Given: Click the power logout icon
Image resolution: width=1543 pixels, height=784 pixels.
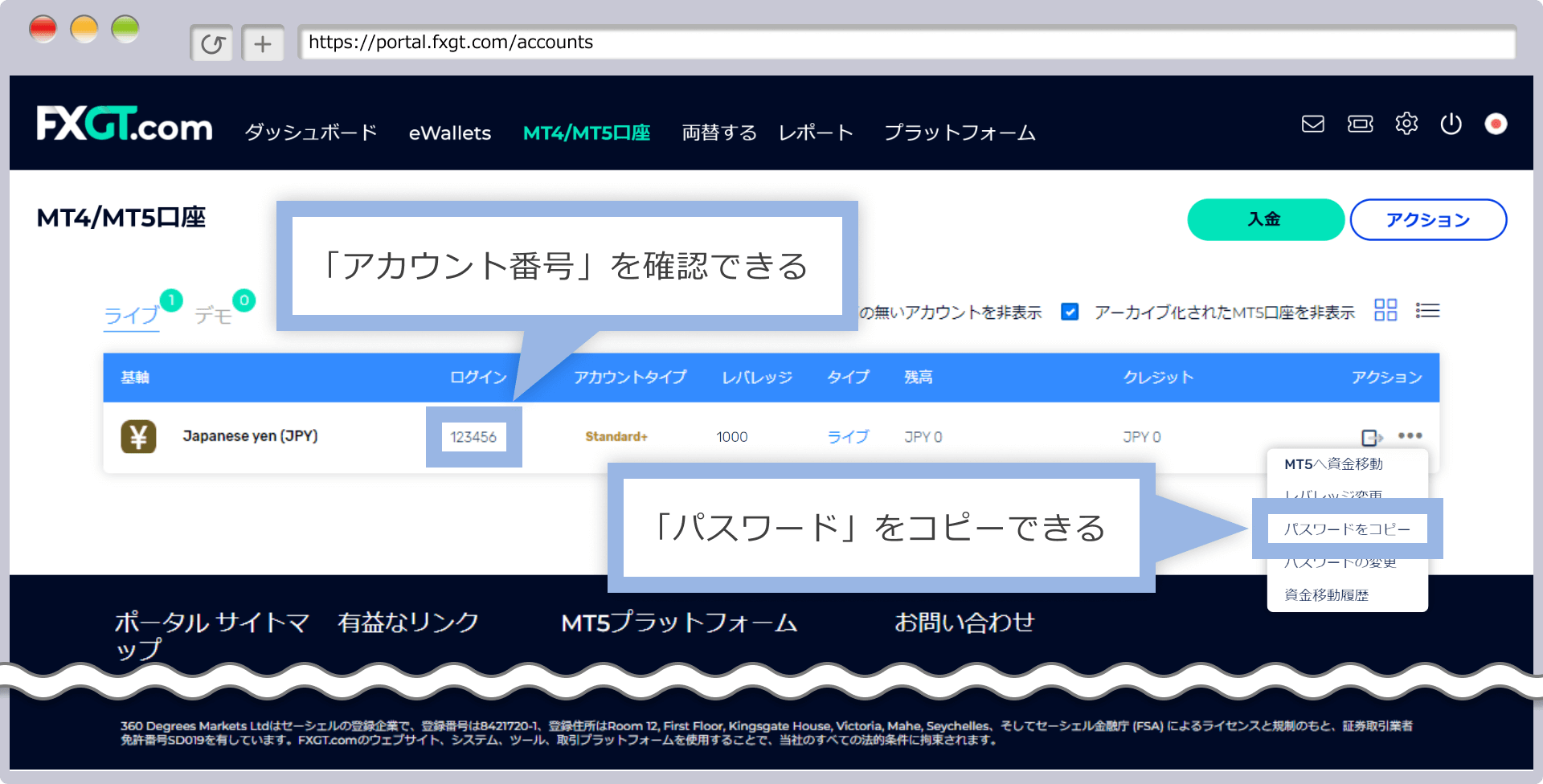Looking at the screenshot, I should click(1451, 124).
